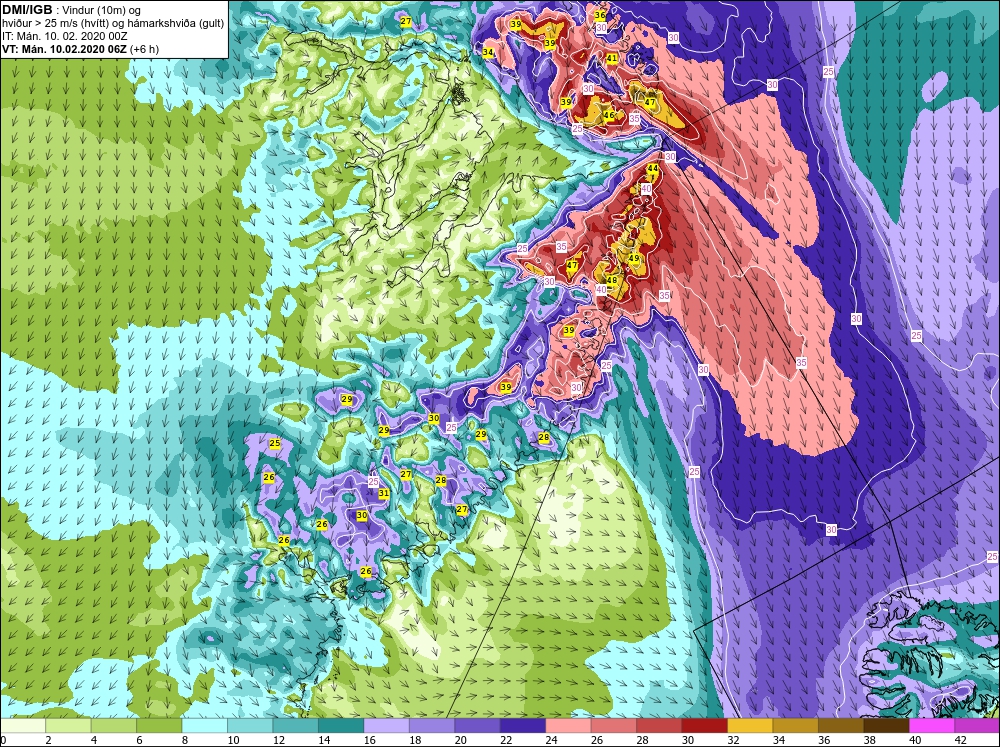Click the yellow gust label '34'
The height and width of the screenshot is (747, 1000).
coord(488,52)
